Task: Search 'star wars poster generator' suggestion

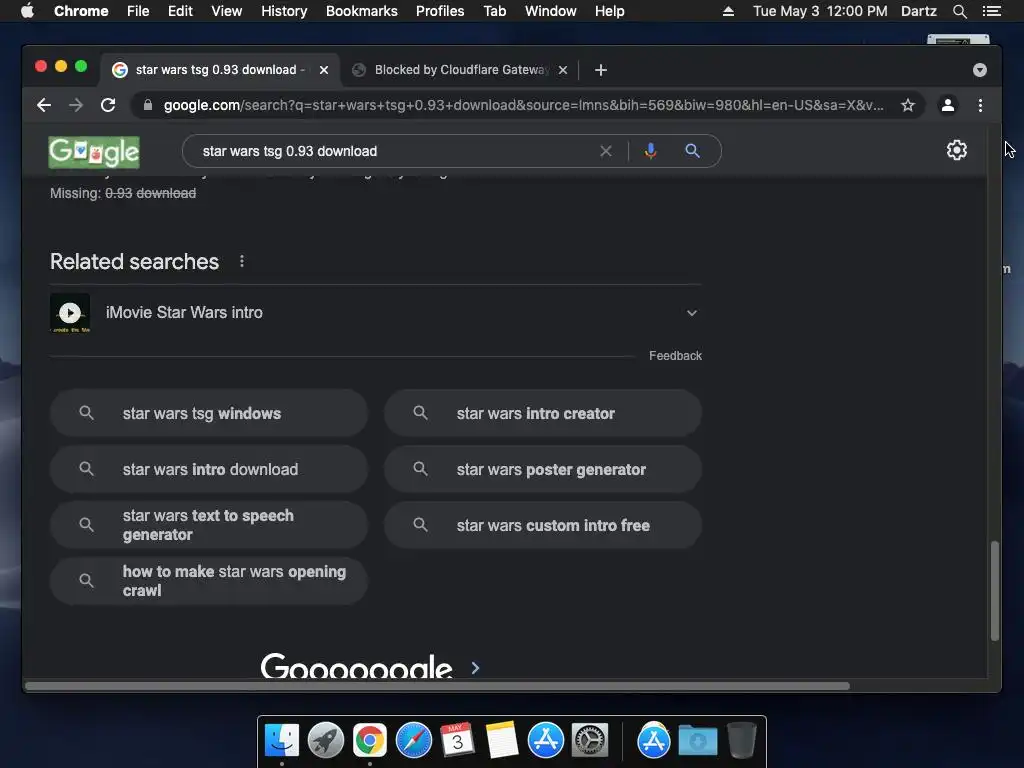Action: click(543, 469)
